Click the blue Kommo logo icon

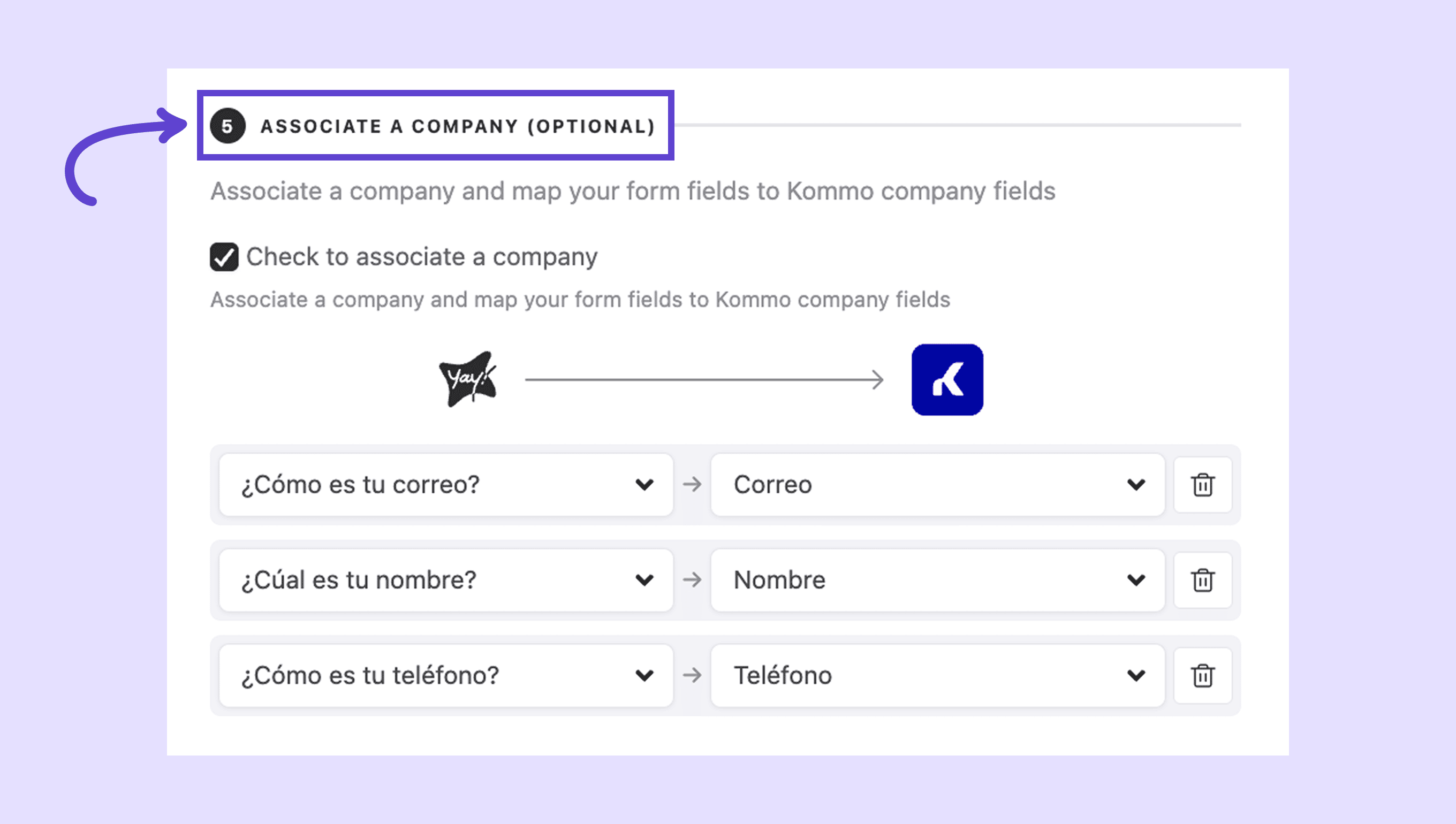coord(947,380)
